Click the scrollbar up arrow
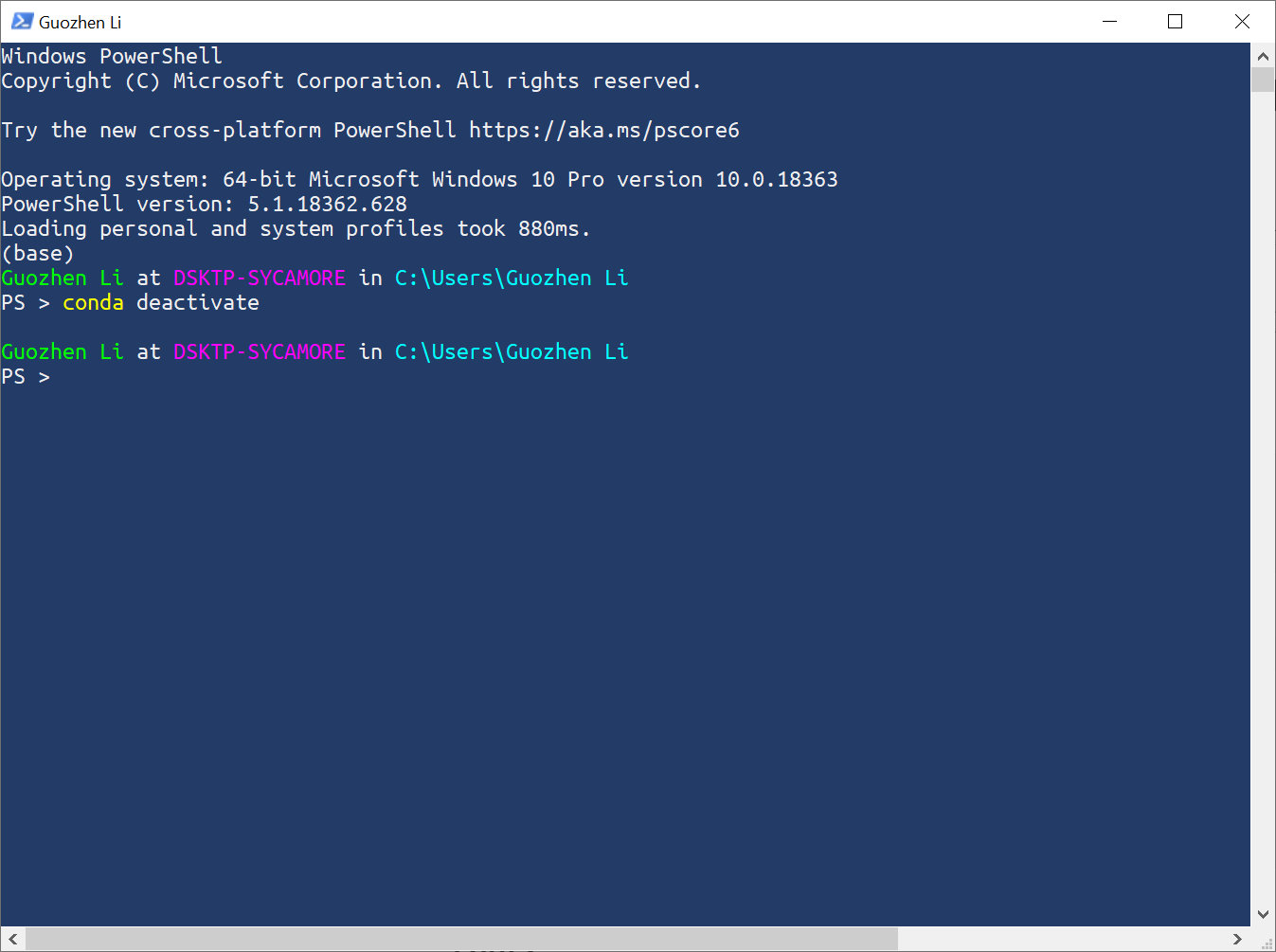 tap(1263, 55)
